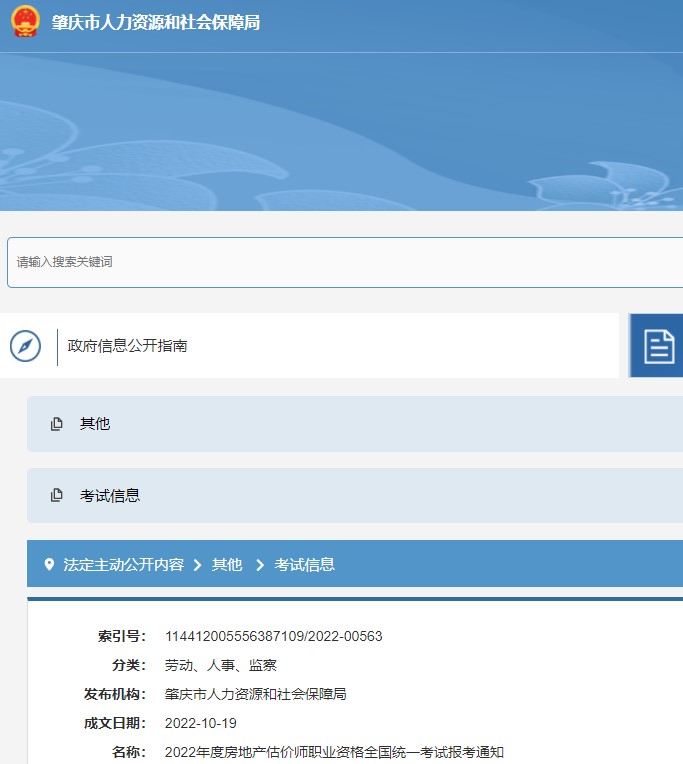Click the copy icon in the 考试信息 row
The image size is (683, 764).
click(x=57, y=496)
